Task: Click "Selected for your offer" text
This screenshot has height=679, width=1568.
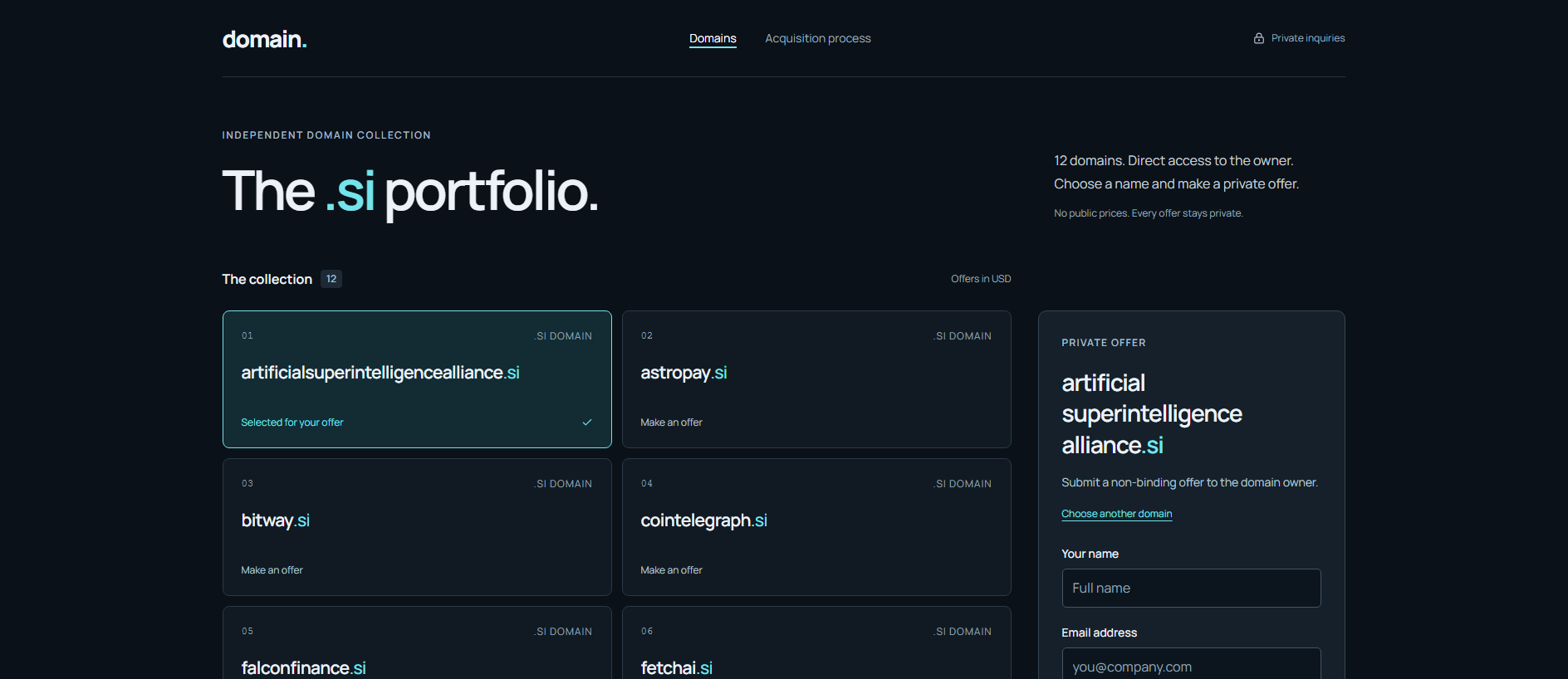Action: click(x=292, y=423)
